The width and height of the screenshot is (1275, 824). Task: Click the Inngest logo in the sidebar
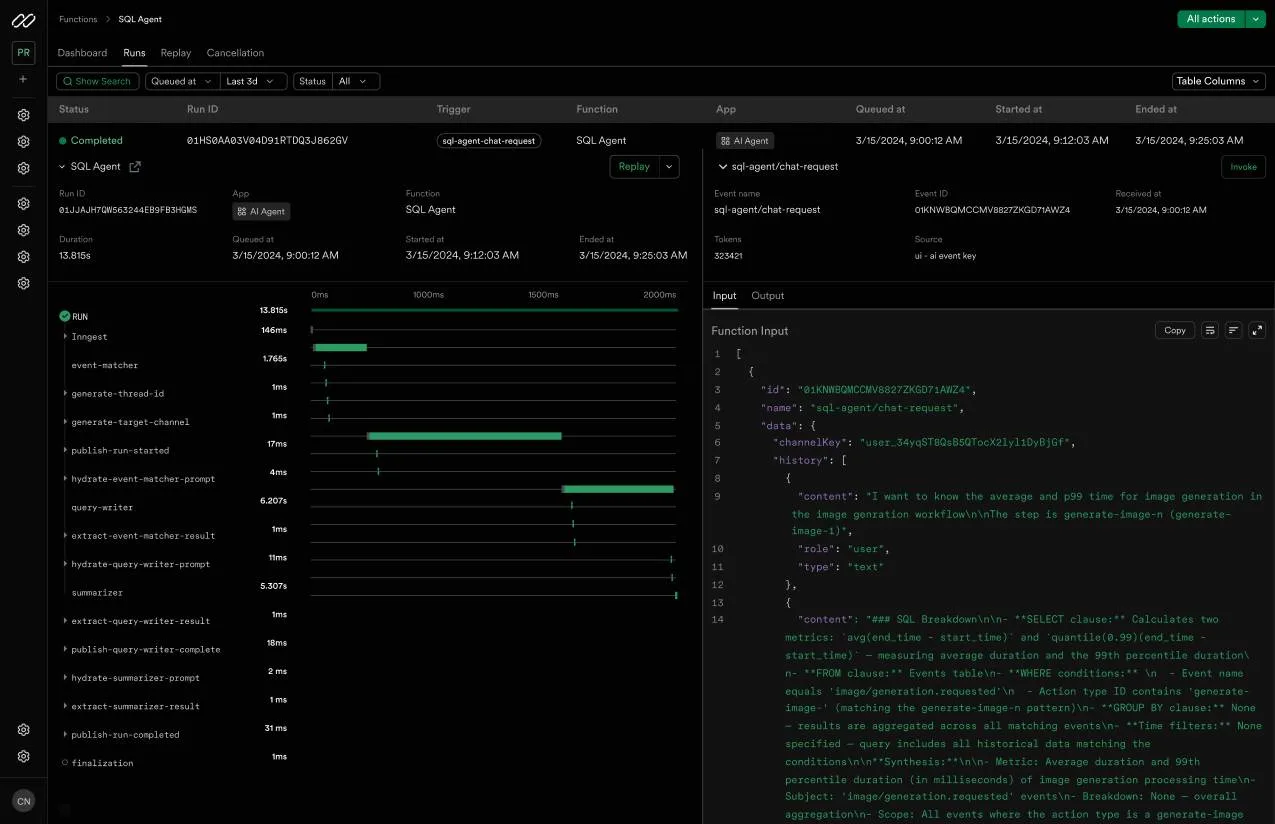click(23, 20)
